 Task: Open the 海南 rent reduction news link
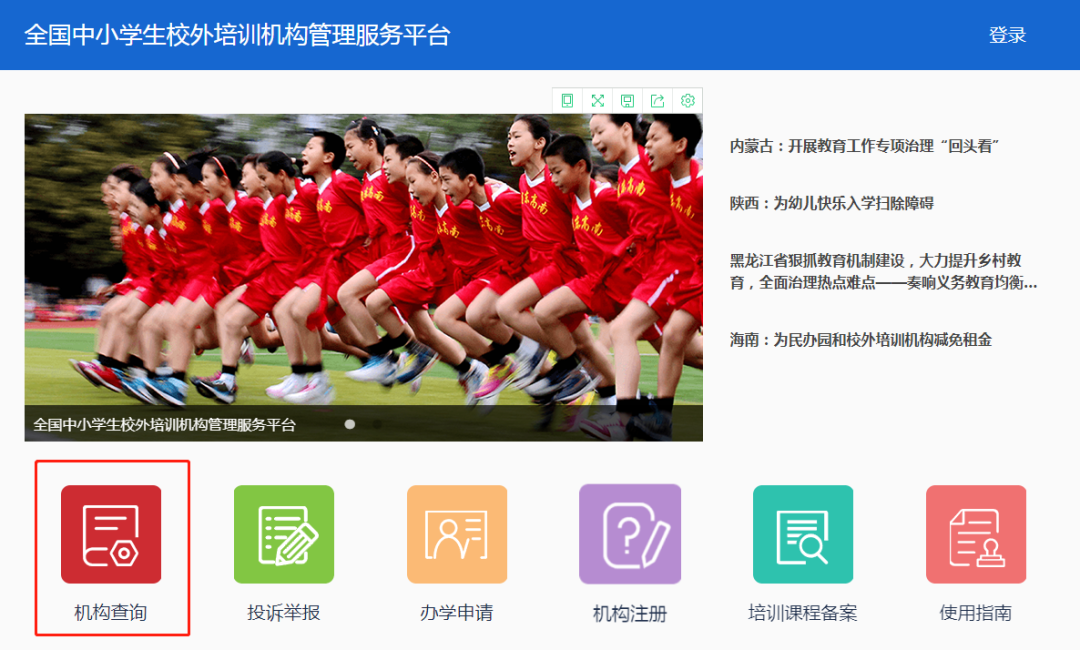pyautogui.click(x=860, y=340)
